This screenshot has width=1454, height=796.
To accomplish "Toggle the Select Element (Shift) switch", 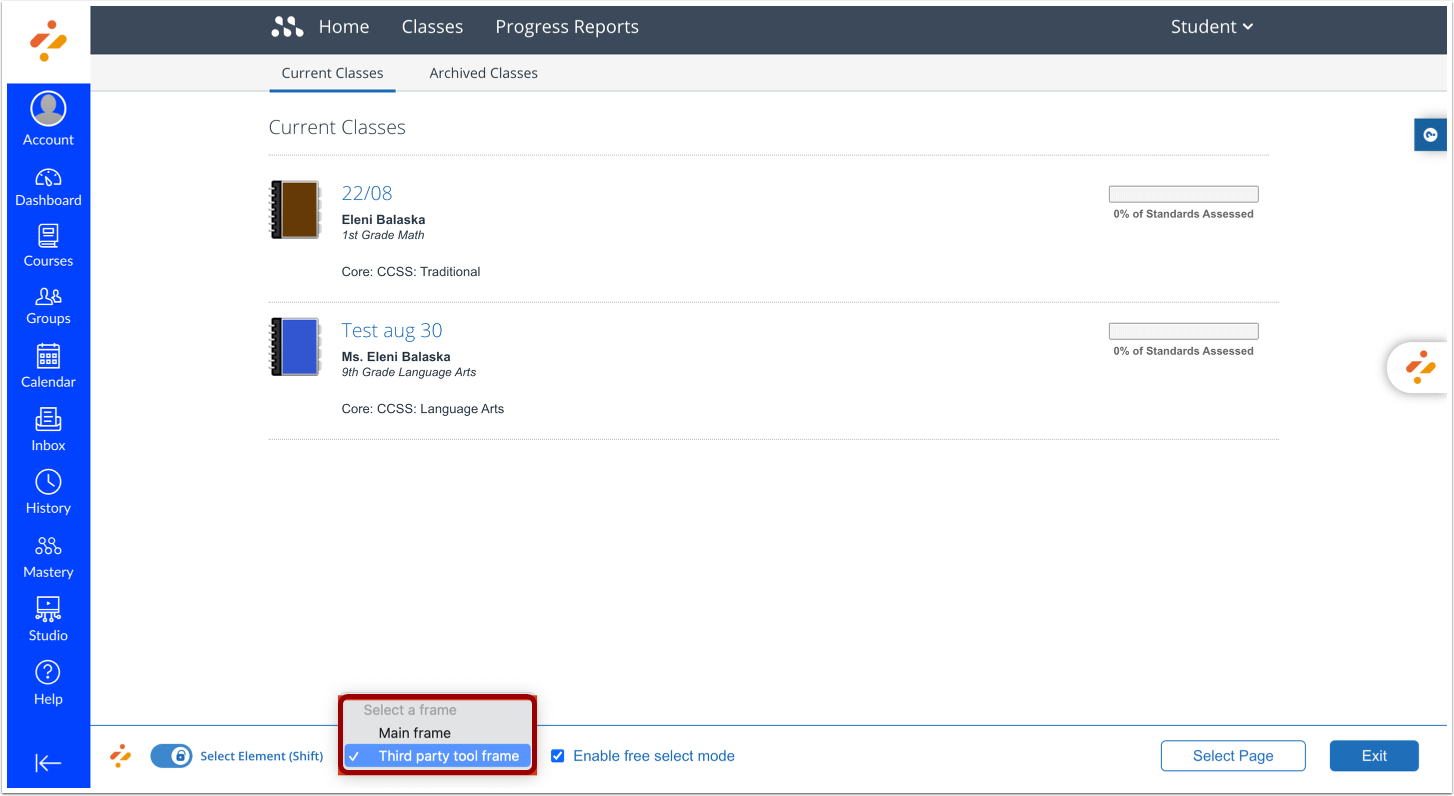I will coord(171,756).
